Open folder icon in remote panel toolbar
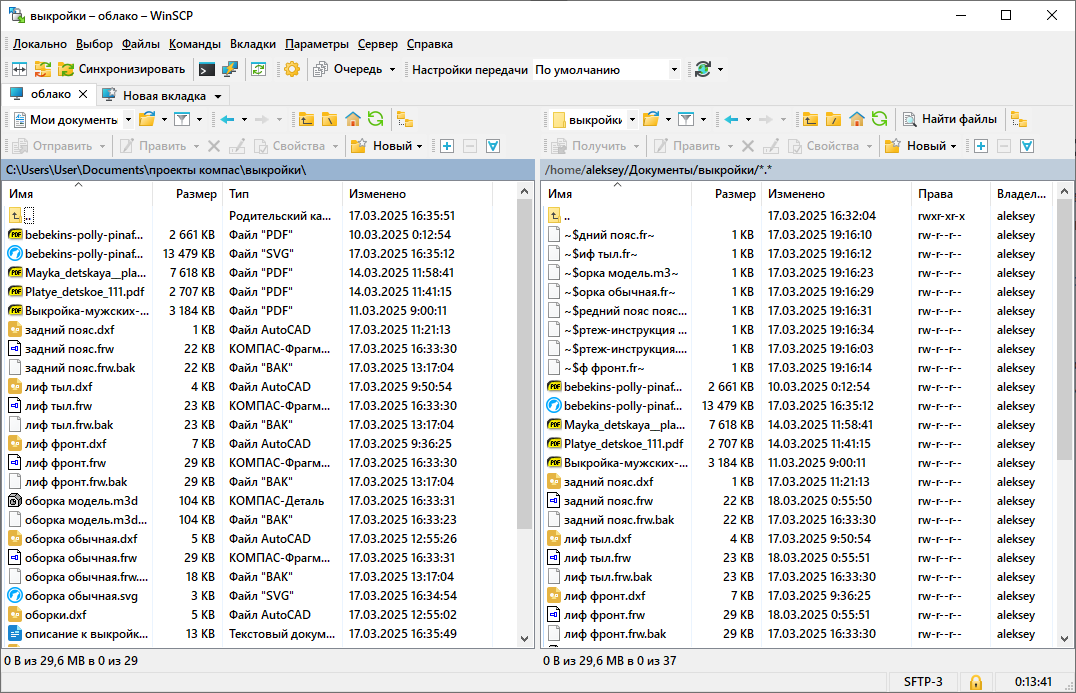Viewport: 1076px width, 693px height. (x=651, y=119)
